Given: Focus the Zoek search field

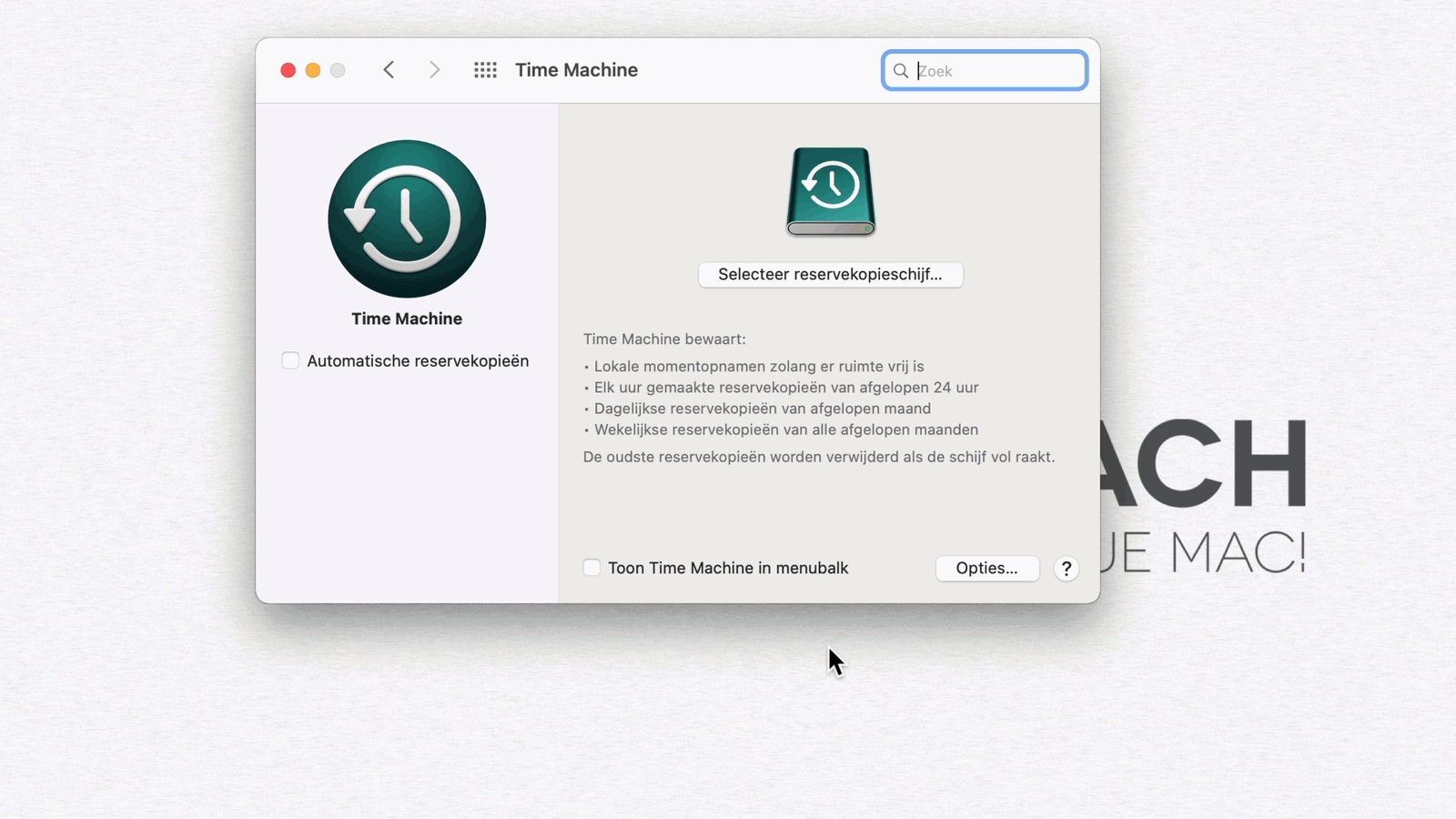Looking at the screenshot, I should pos(985,71).
